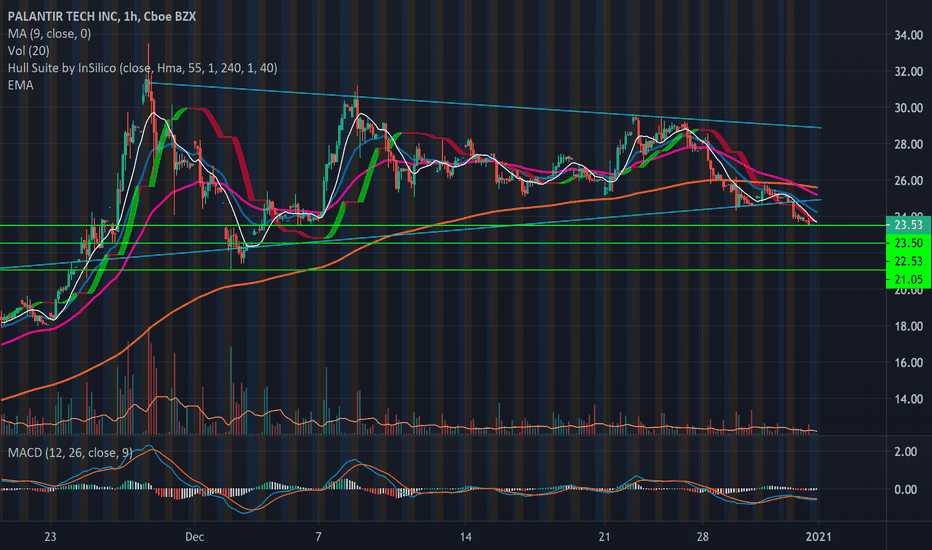932x550 pixels.
Task: Click the 14 date on time axis
Action: 465,537
